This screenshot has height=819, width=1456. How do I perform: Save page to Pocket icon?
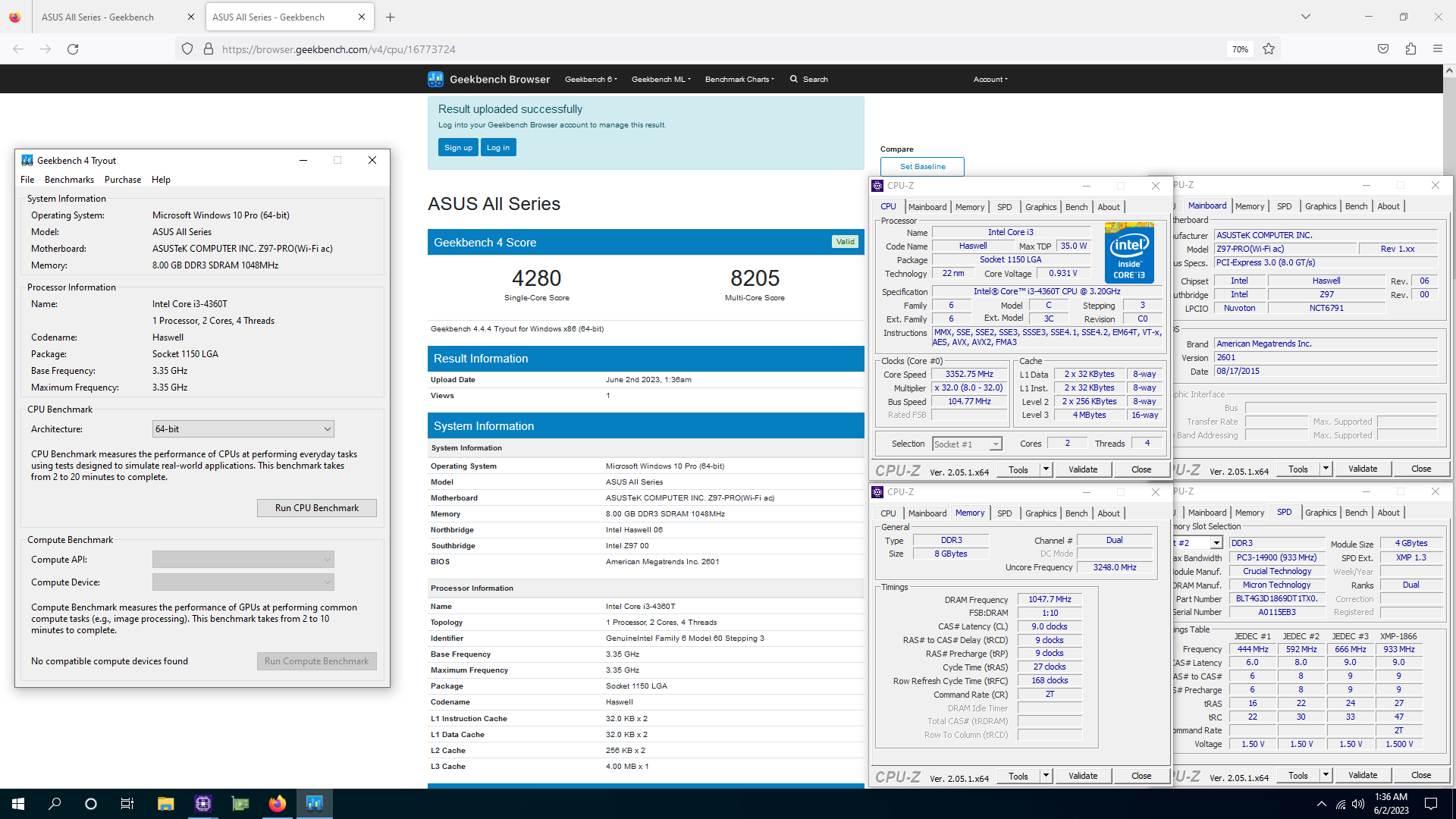coord(1383,49)
